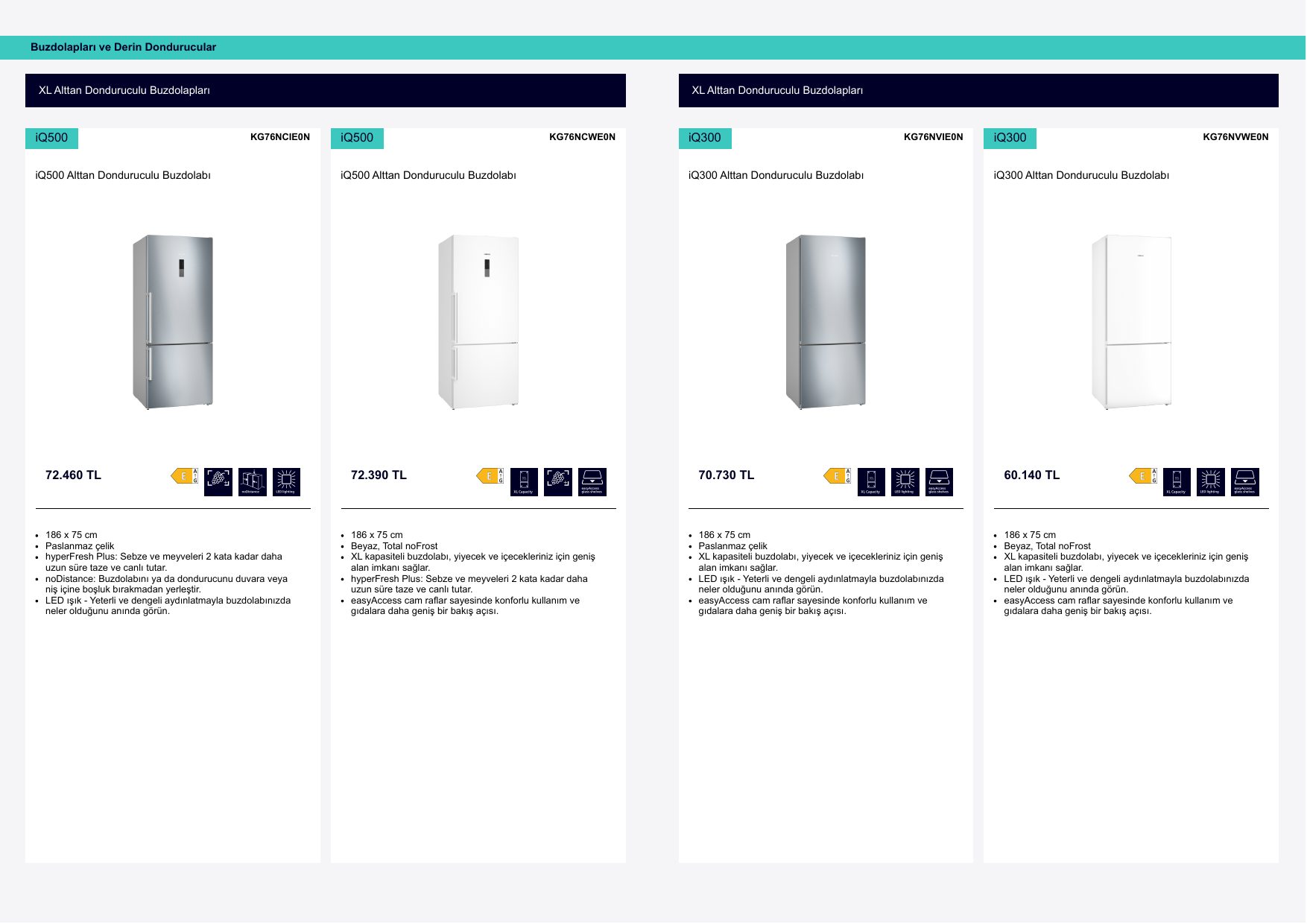This screenshot has width=1307, height=924.
Task: Click the hyperFresh Plus bullet for KG76NCWE0N
Action: 469,584
